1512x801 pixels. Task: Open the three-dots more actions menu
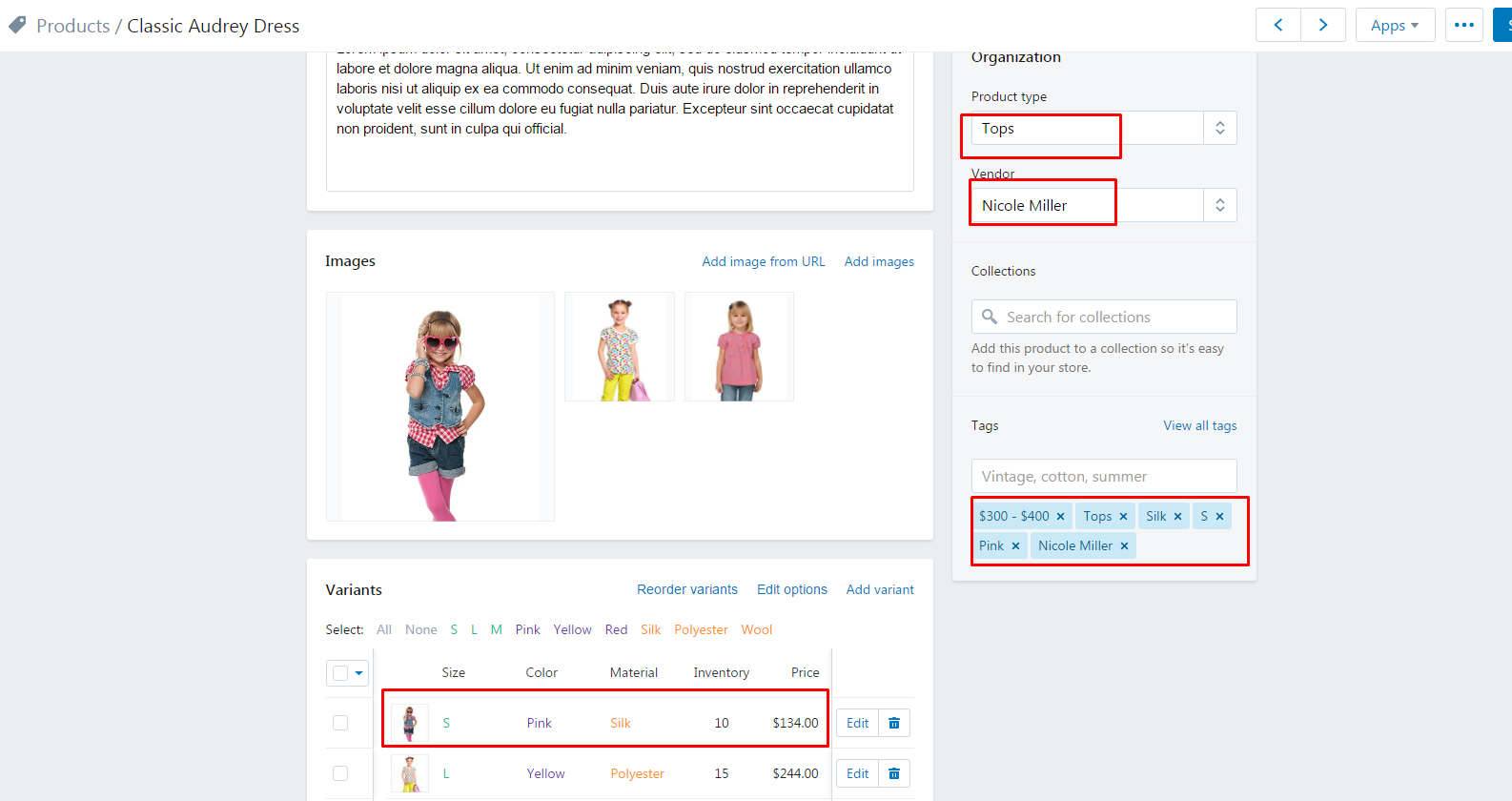pyautogui.click(x=1464, y=25)
